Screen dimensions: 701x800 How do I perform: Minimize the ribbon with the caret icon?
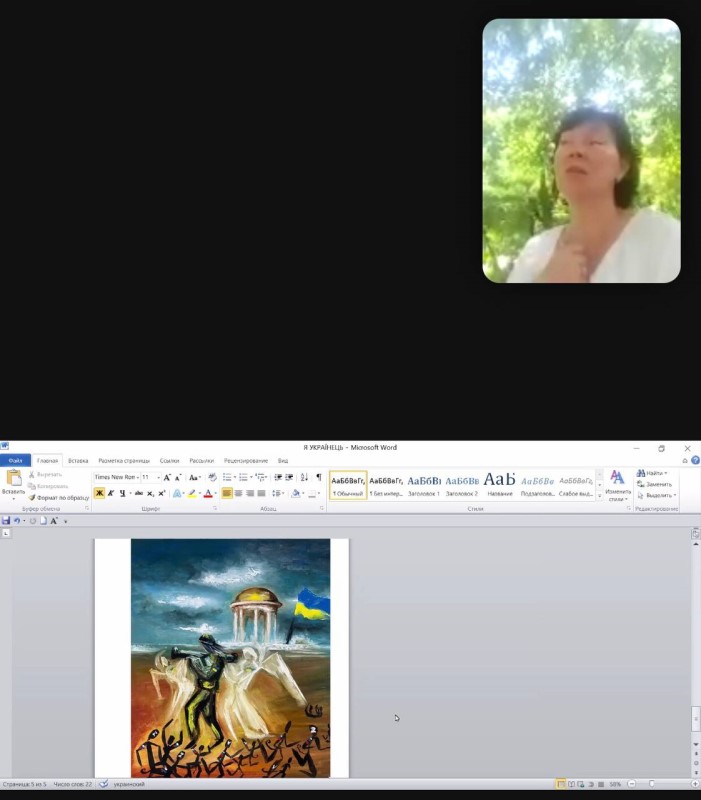point(685,460)
